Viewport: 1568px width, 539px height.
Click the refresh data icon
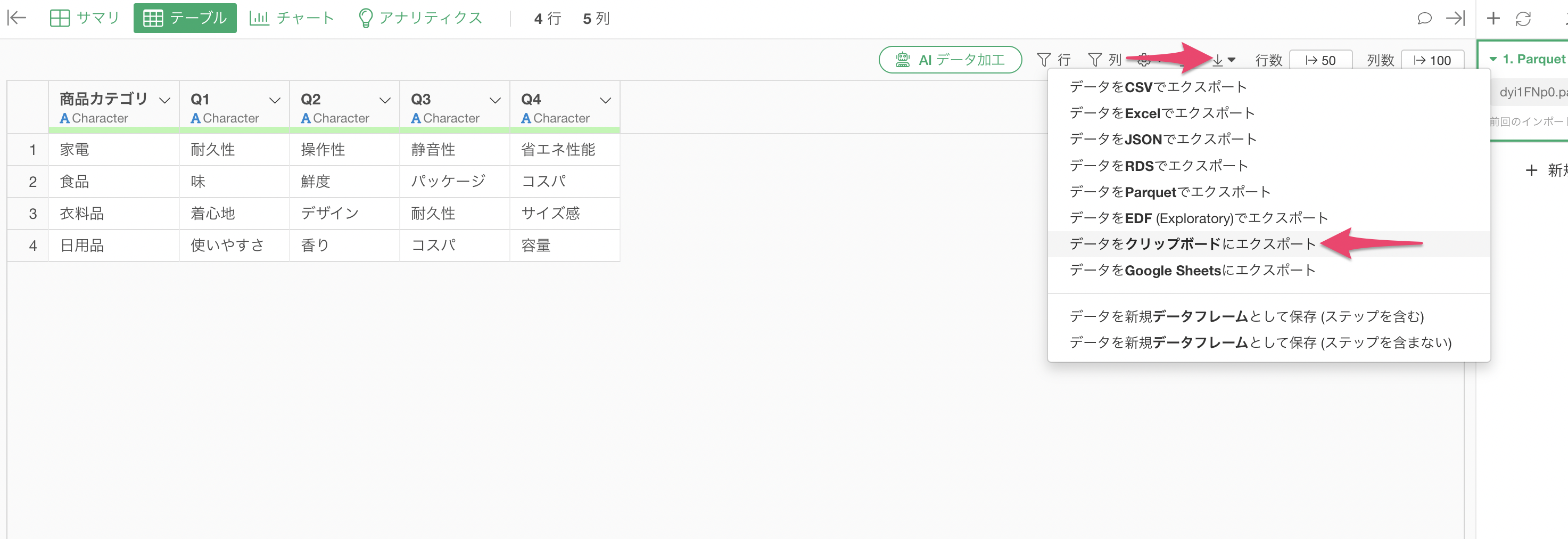tap(1523, 19)
